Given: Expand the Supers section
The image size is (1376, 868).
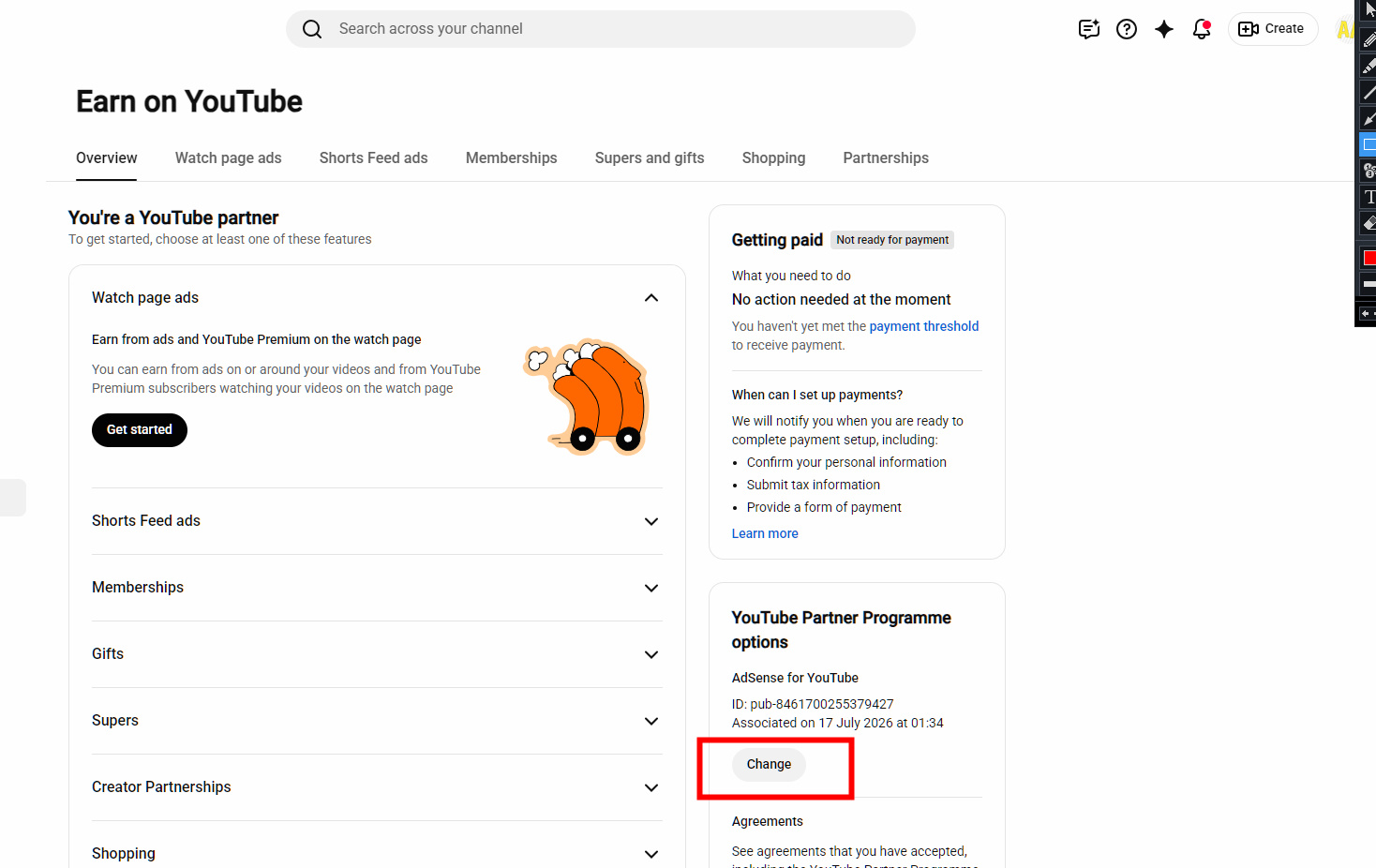Looking at the screenshot, I should coord(651,721).
